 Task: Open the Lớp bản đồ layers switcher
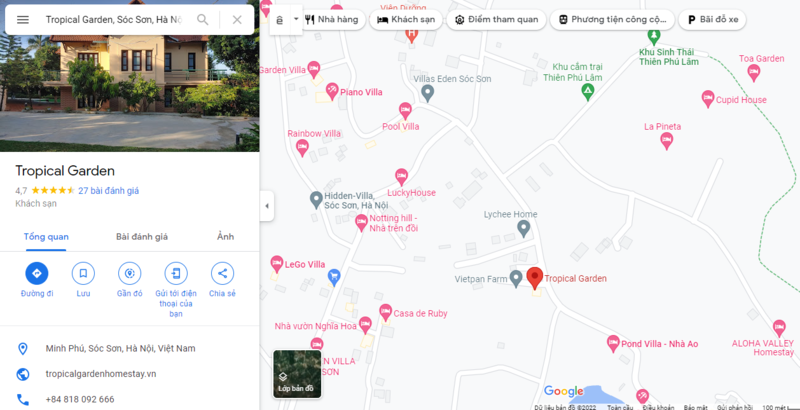(x=297, y=374)
